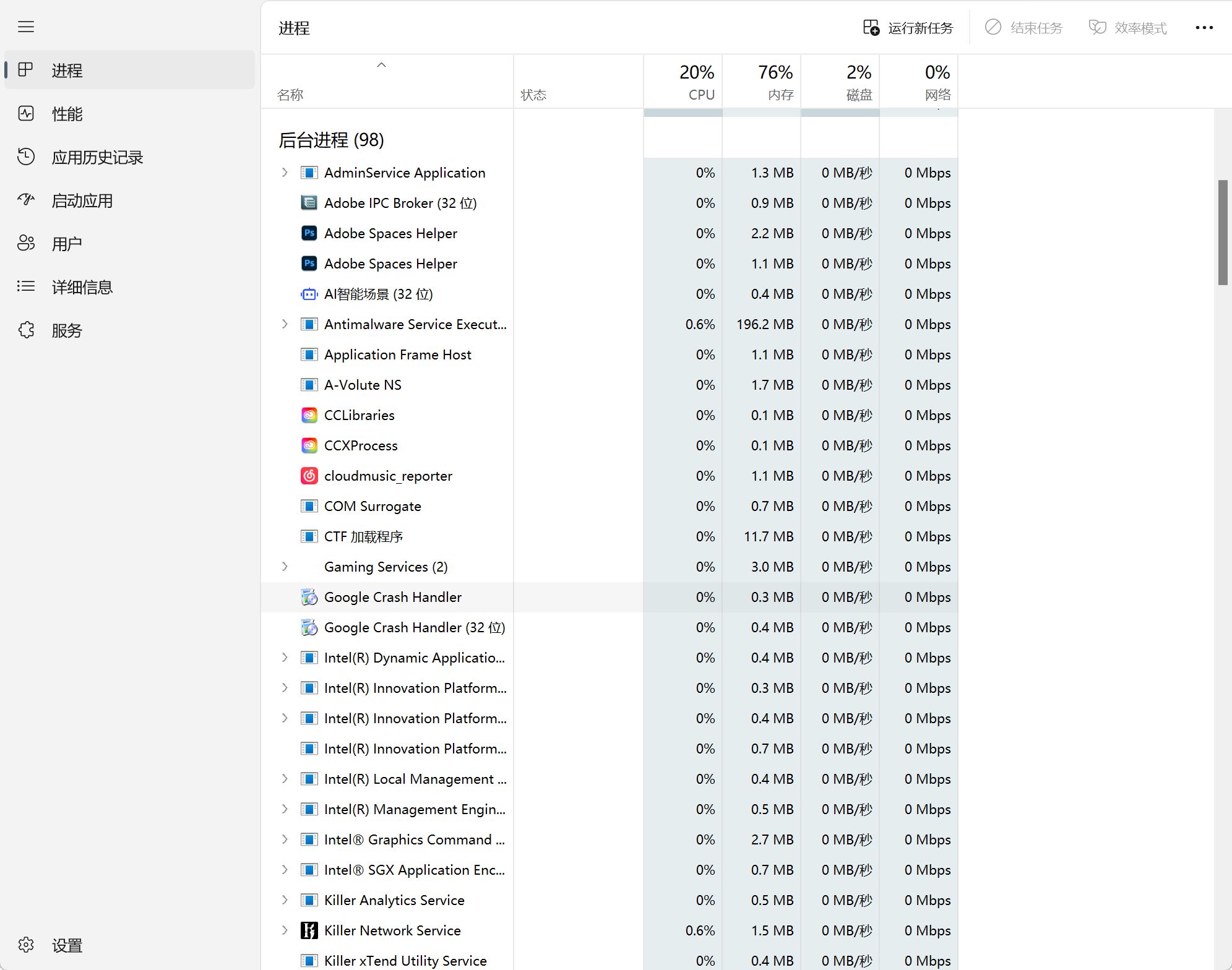
Task: Click 效率模式 efficiency mode button
Action: [1127, 28]
